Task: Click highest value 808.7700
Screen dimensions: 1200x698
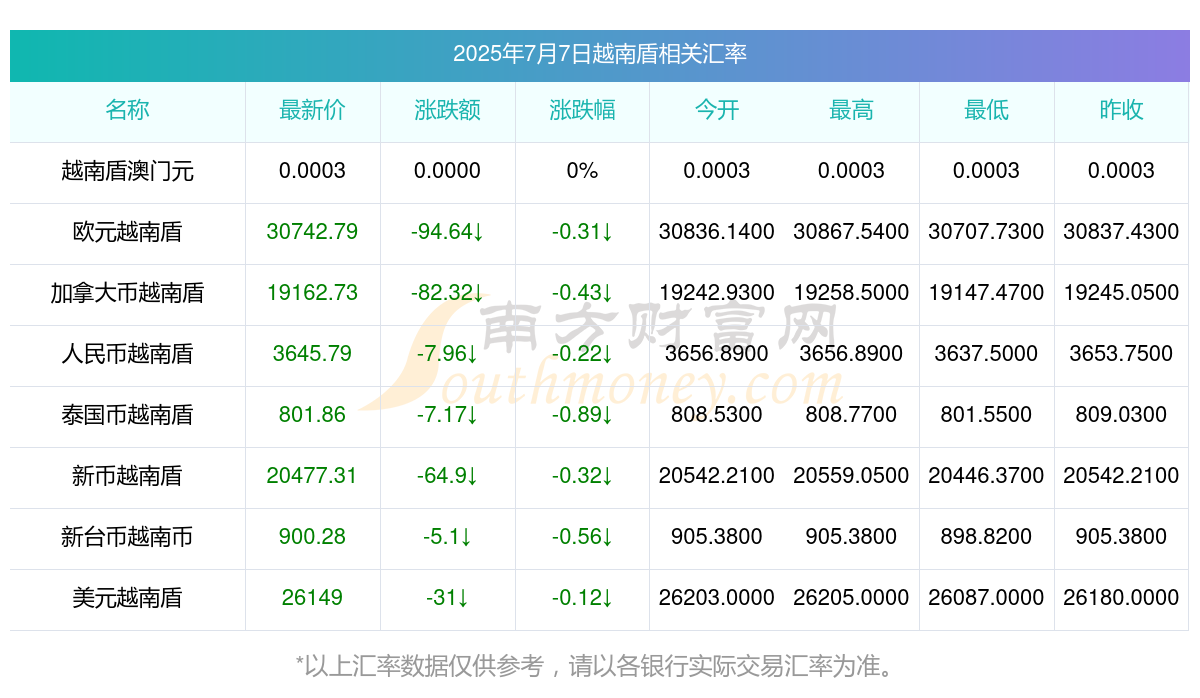Action: coord(851,415)
